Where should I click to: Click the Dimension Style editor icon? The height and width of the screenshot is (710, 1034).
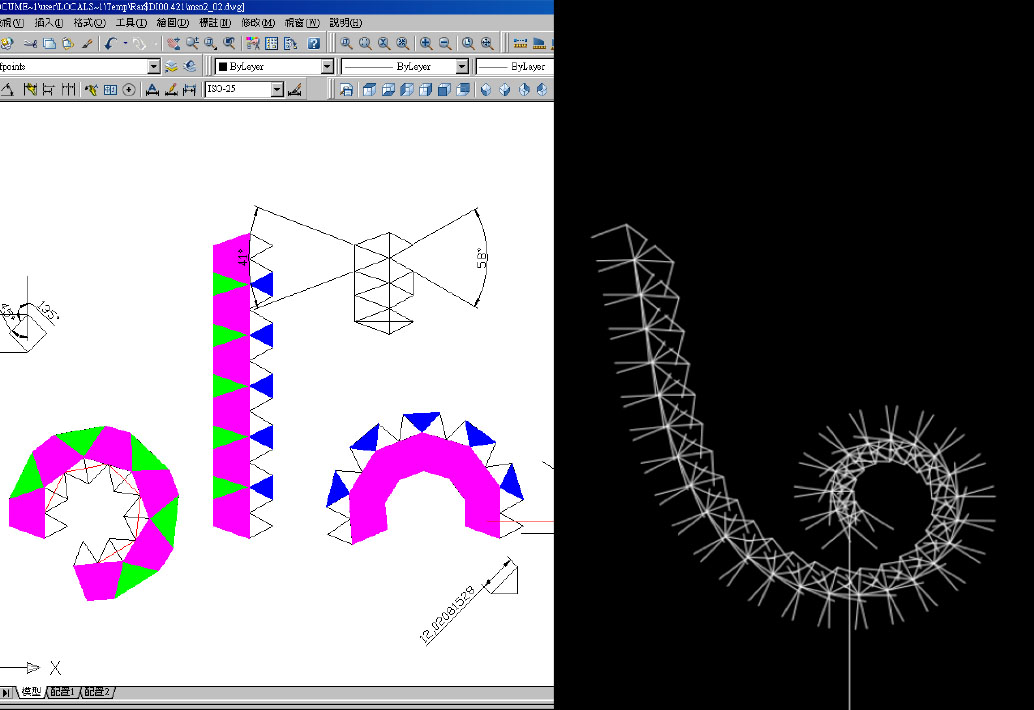click(x=294, y=90)
